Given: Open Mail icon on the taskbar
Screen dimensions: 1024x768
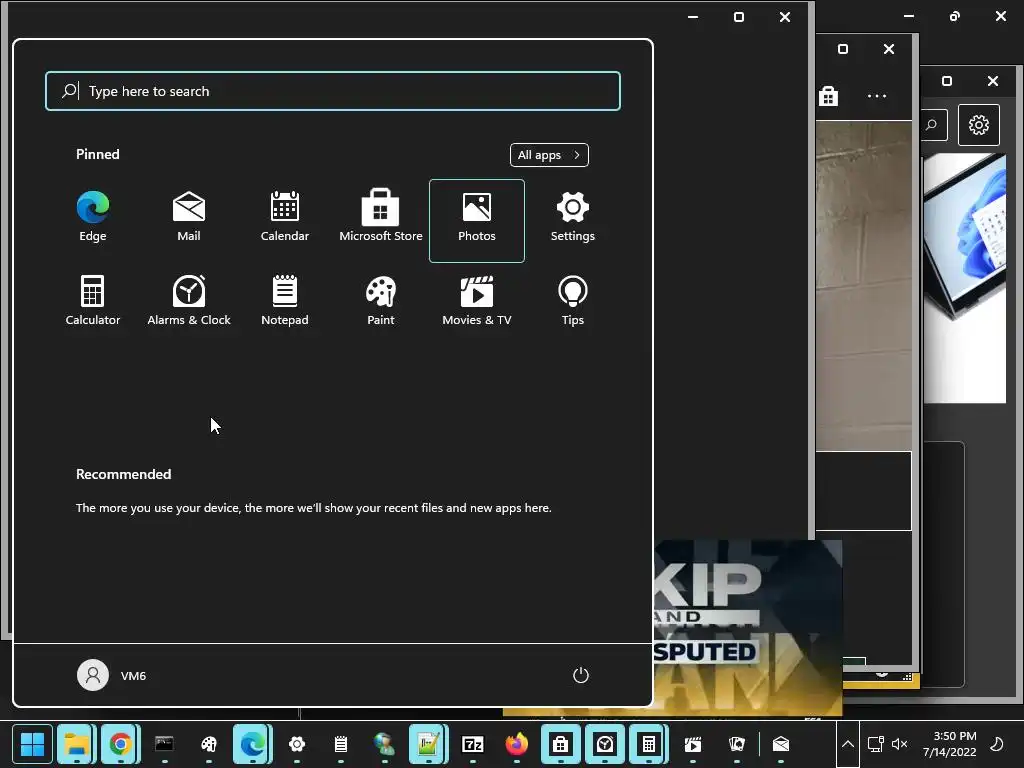Looking at the screenshot, I should click(781, 744).
